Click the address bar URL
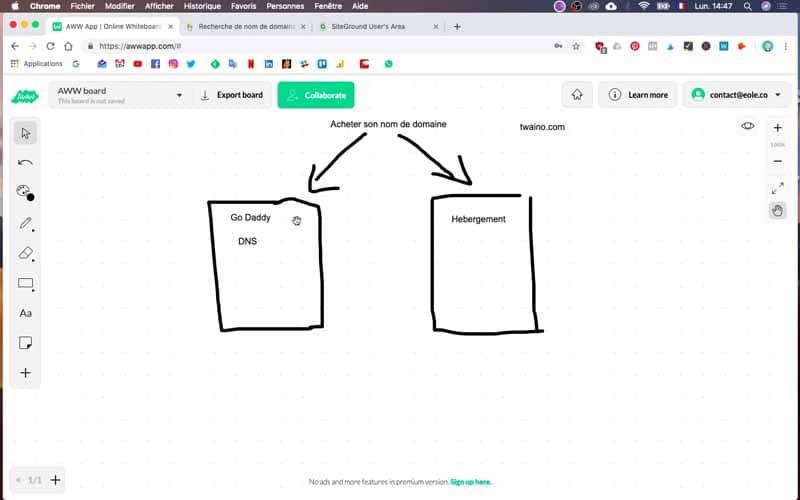Image resolution: width=800 pixels, height=500 pixels. [x=140, y=46]
